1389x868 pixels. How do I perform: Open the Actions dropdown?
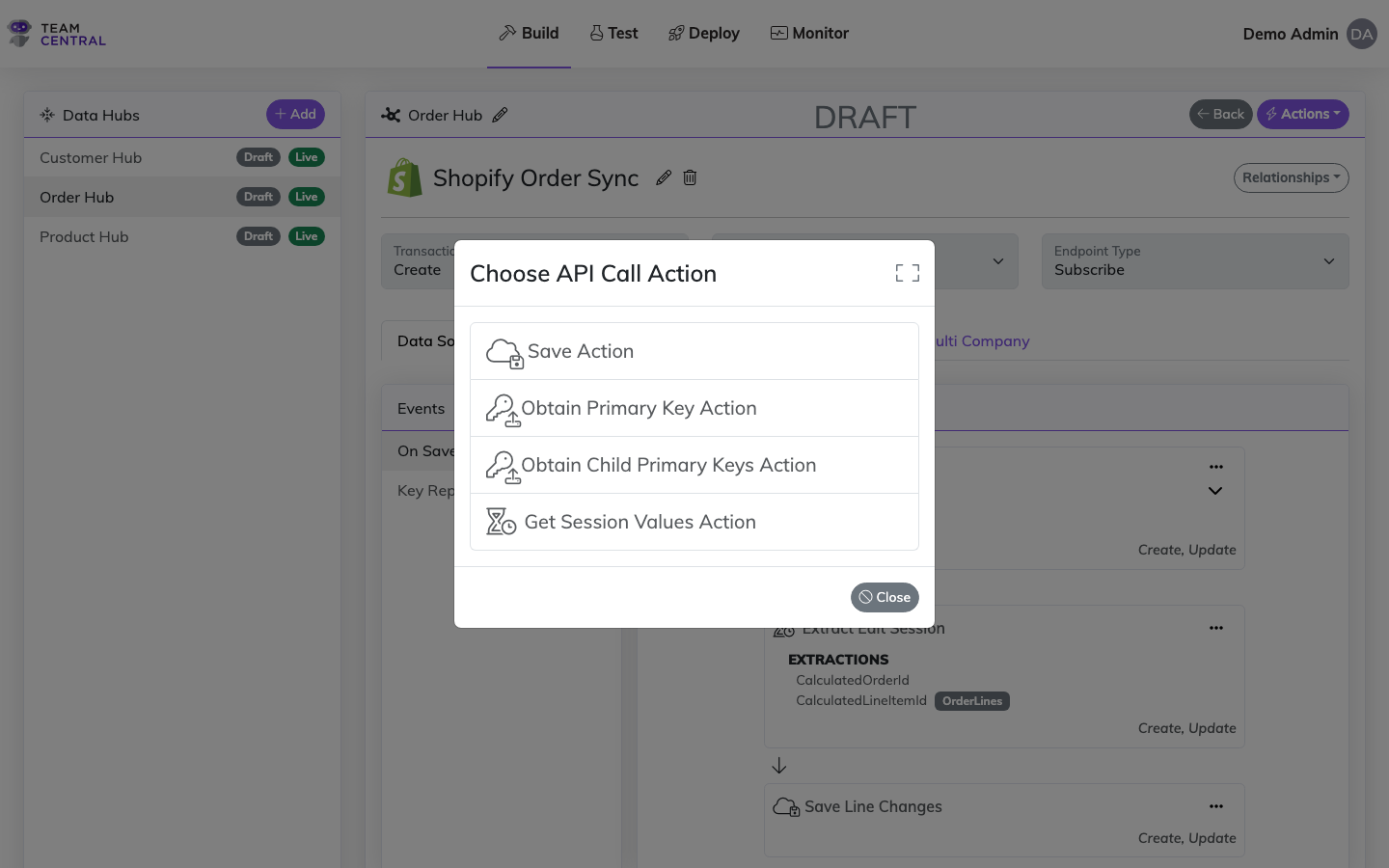1302,114
